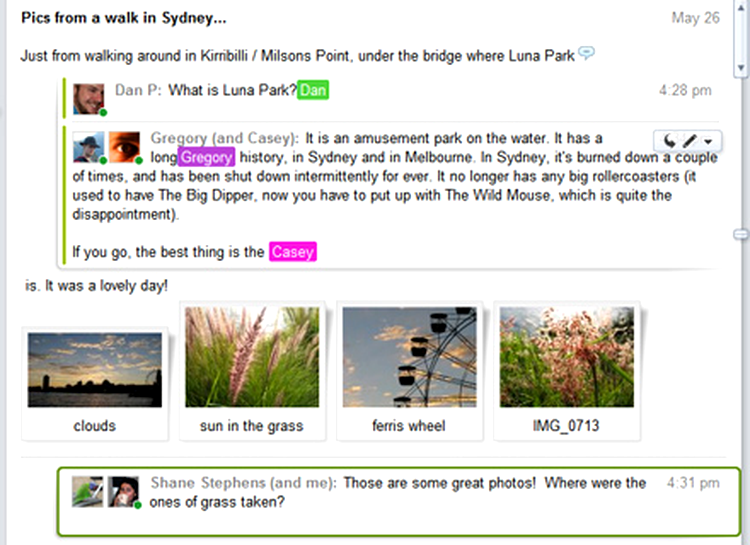The width and height of the screenshot is (750, 545).
Task: Click my avatar next to Shane's
Action: tap(123, 491)
